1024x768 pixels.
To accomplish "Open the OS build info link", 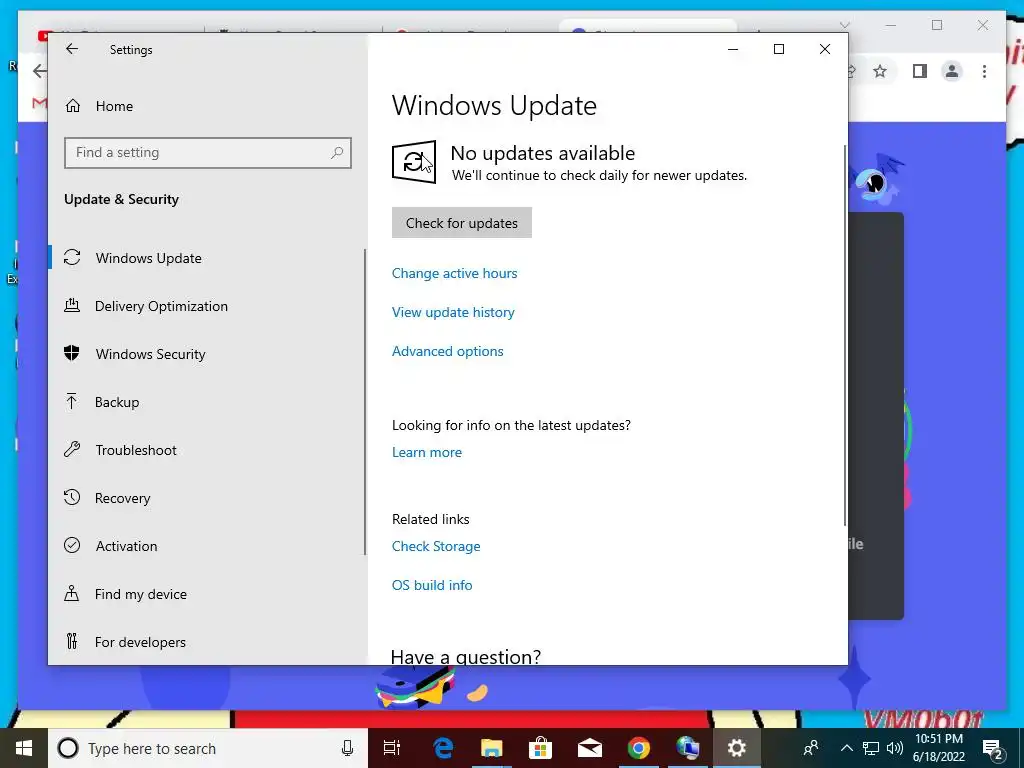I will pos(432,585).
